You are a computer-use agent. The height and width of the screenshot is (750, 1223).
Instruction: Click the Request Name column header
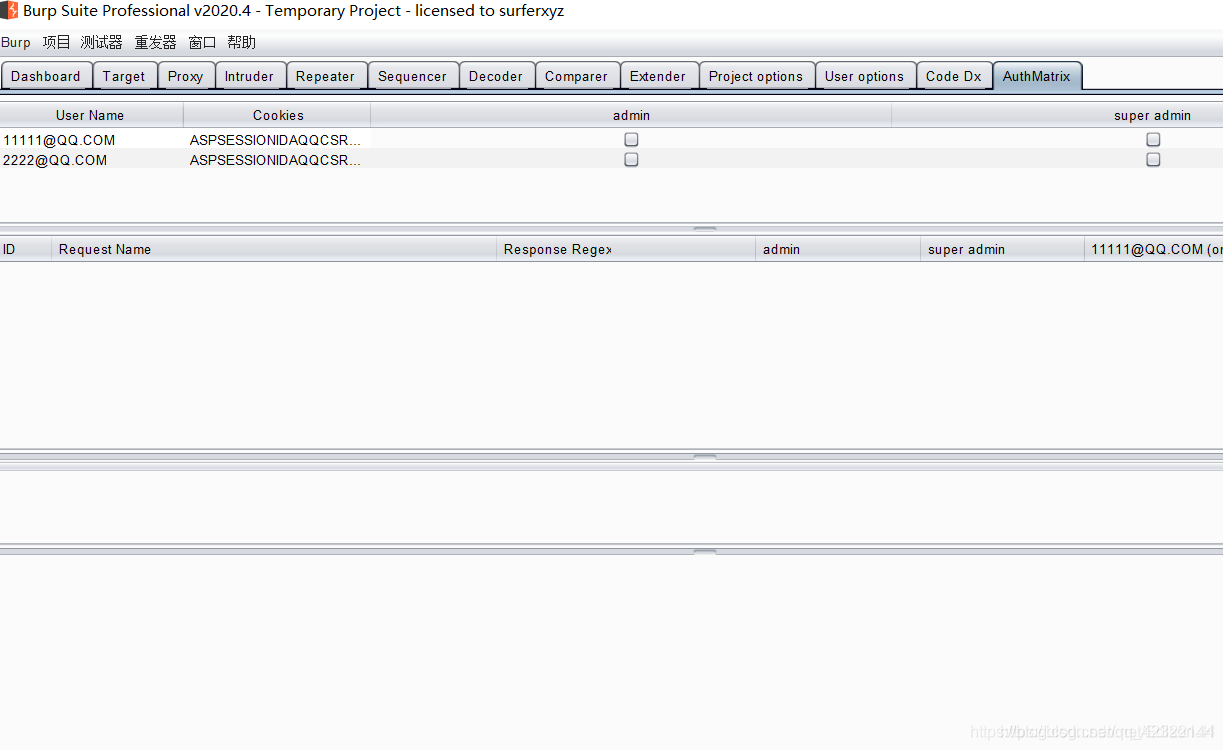point(274,249)
